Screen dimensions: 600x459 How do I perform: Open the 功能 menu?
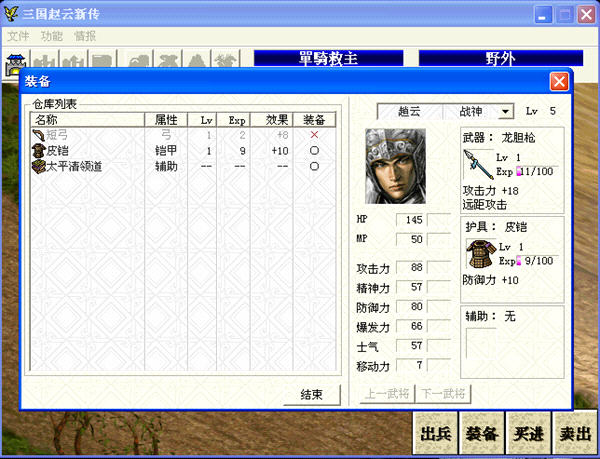point(52,36)
